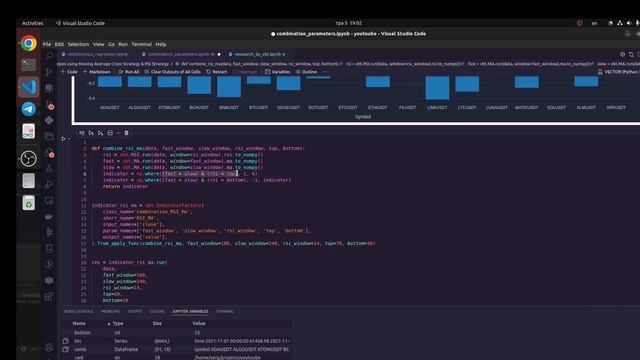The image size is (640, 360).
Task: Click the 'DataFrame' type cell of comb
Action: point(126,349)
